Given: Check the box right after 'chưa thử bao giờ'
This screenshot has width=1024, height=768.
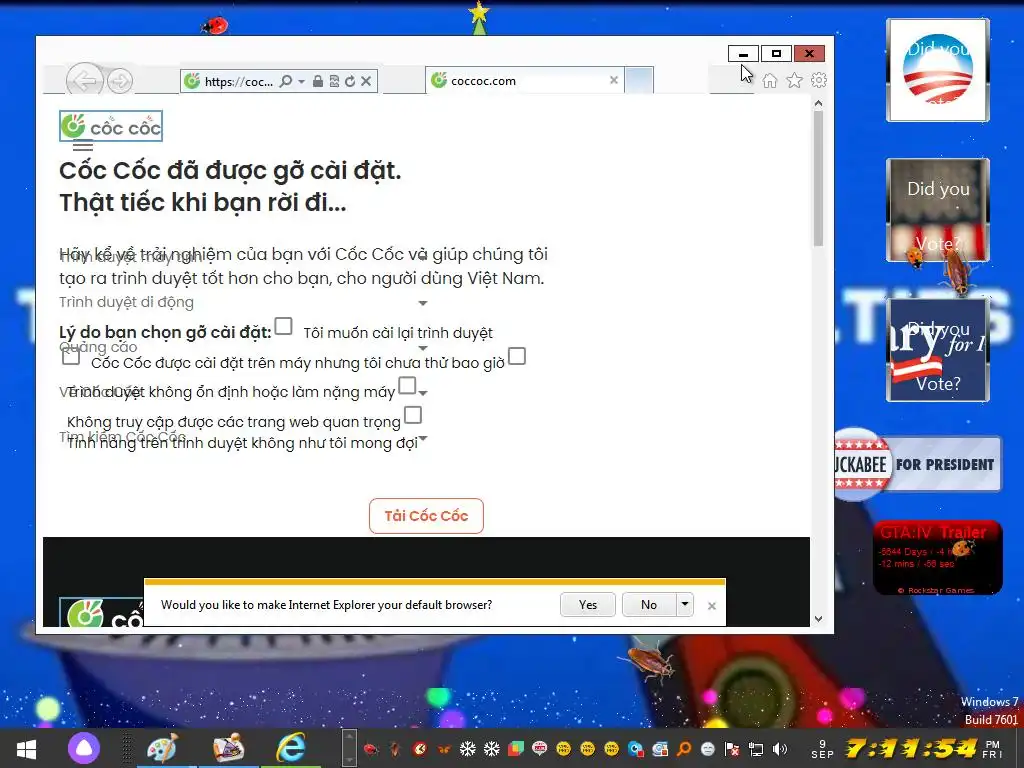Looking at the screenshot, I should click(x=517, y=356).
